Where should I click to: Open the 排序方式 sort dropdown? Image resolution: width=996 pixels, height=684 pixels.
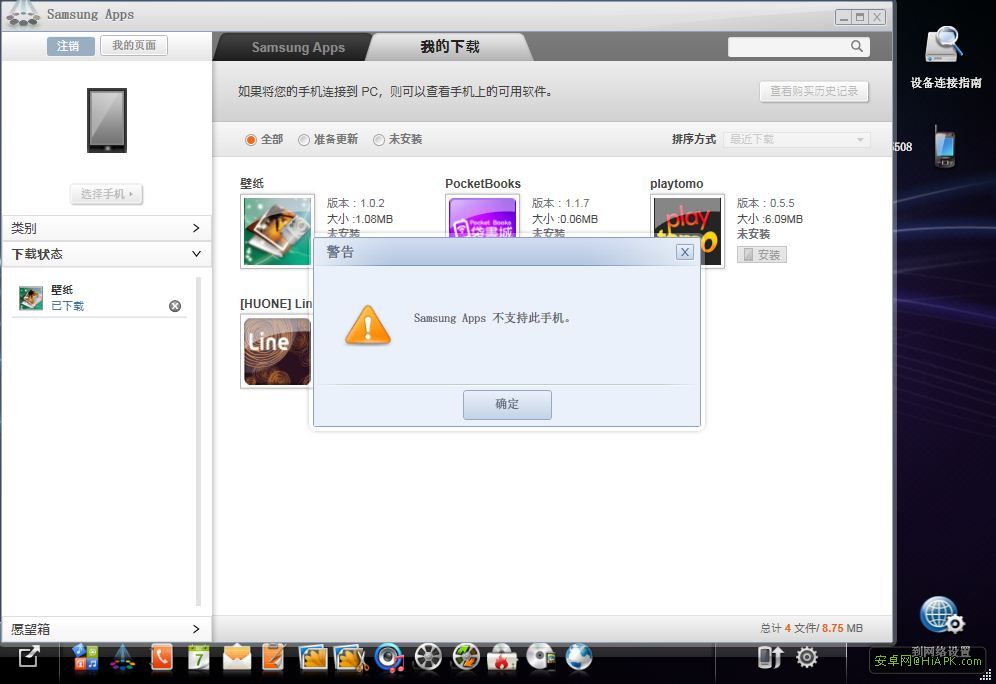pyautogui.click(x=797, y=139)
